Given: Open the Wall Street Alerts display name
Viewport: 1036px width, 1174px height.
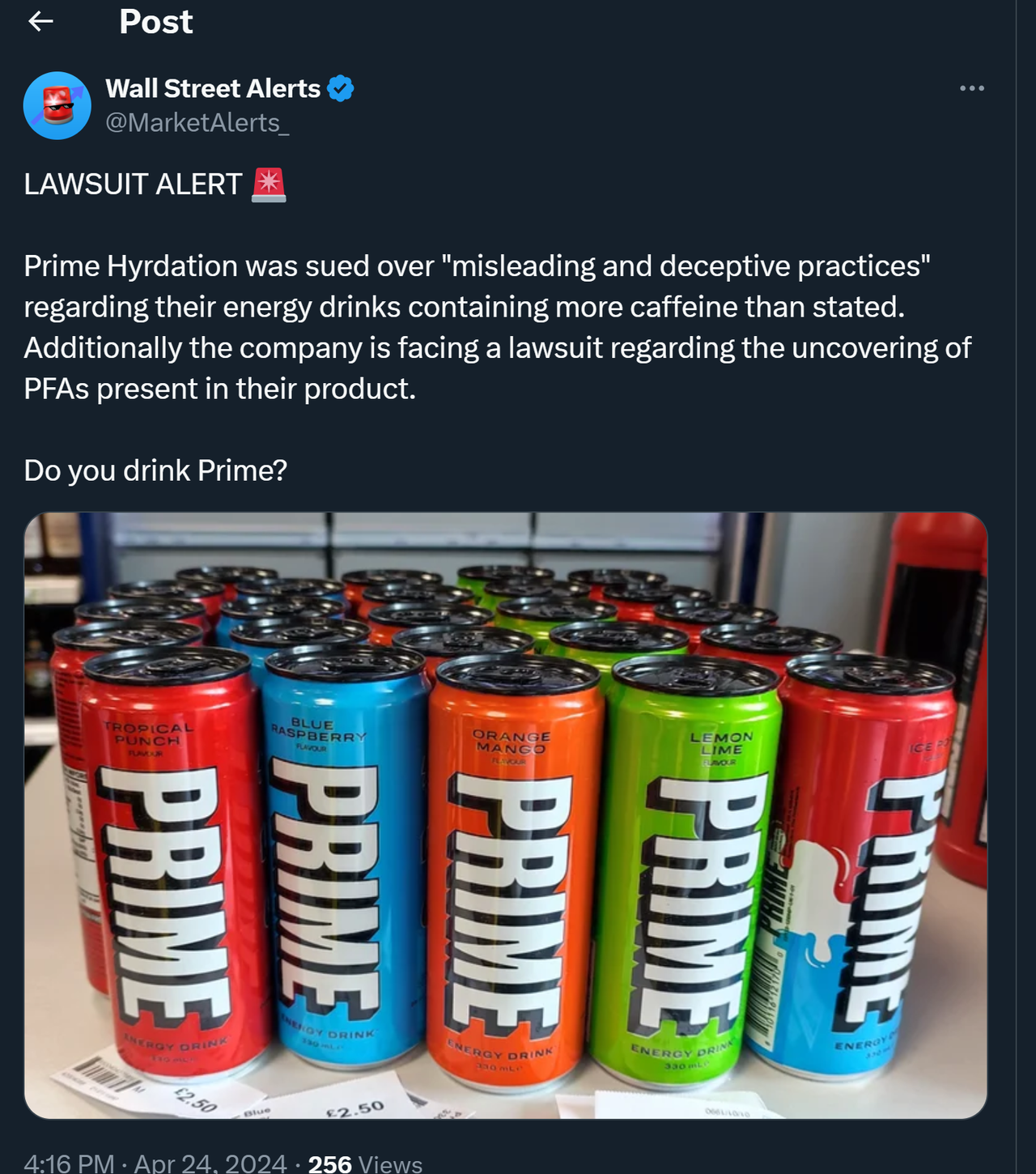Looking at the screenshot, I should point(213,88).
